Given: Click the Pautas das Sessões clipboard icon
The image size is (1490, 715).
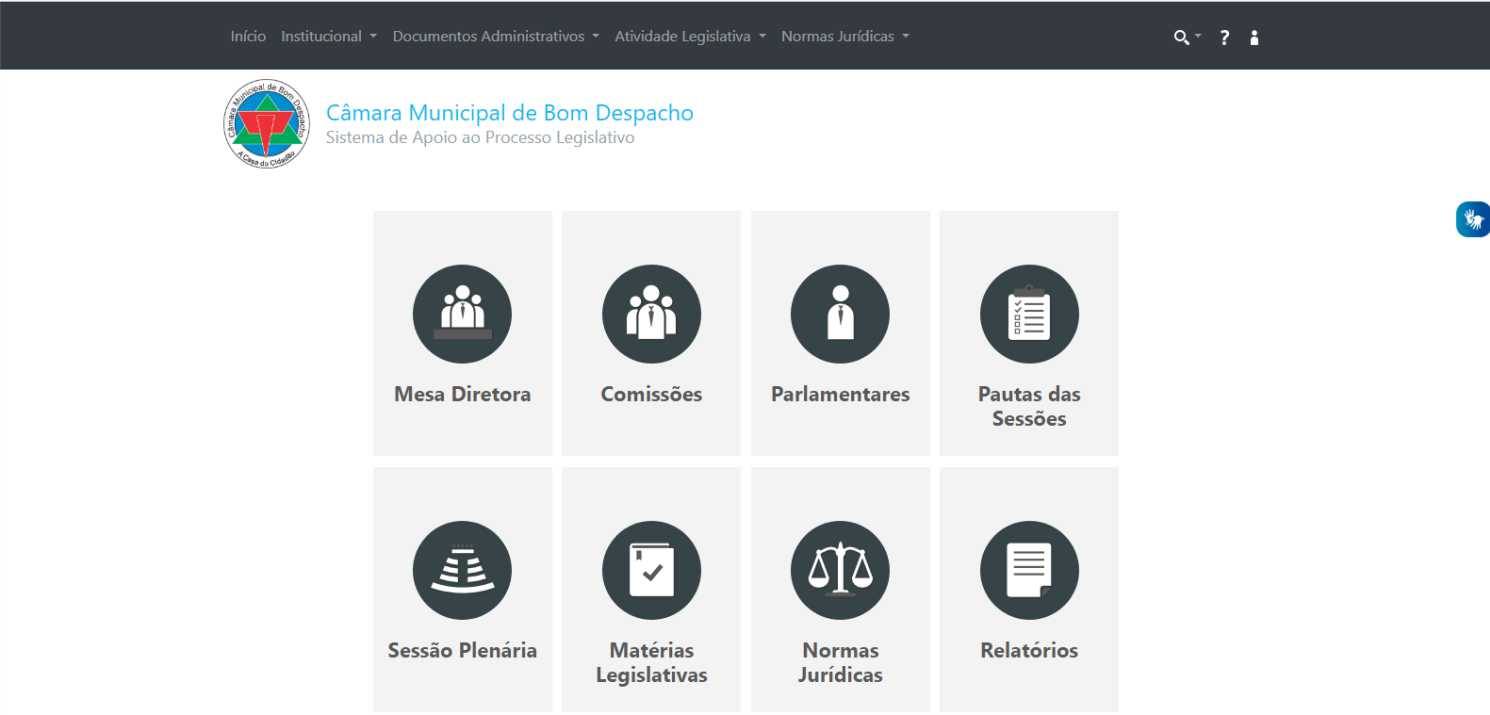Looking at the screenshot, I should click(x=1029, y=314).
